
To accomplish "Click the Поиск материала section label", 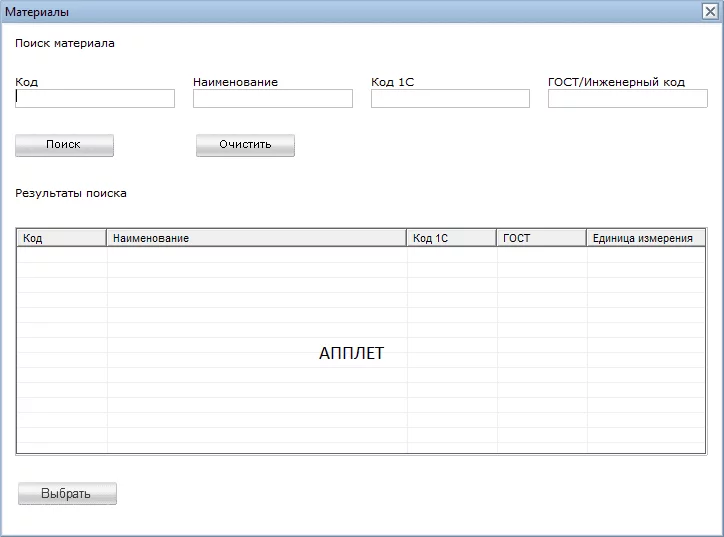I will click(65, 43).
